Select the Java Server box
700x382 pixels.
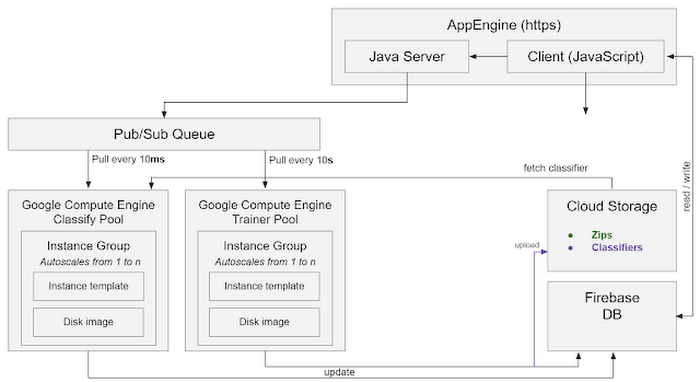407,57
